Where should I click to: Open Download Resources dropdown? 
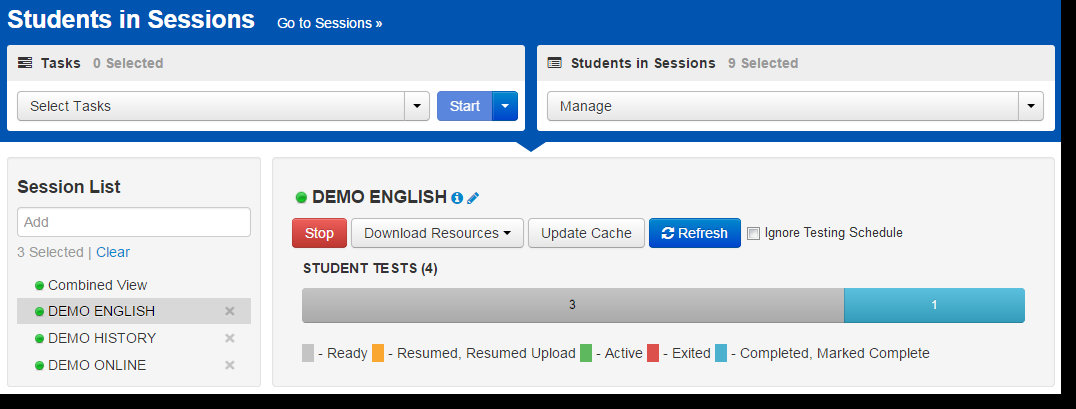tap(437, 233)
